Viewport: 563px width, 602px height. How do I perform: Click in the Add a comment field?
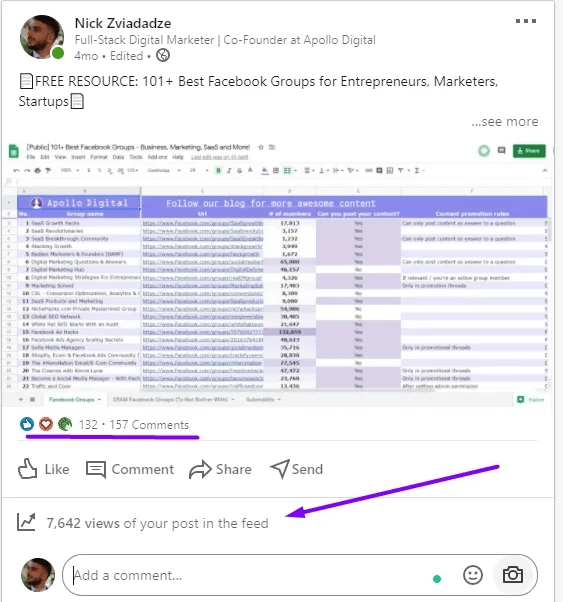(x=250, y=575)
